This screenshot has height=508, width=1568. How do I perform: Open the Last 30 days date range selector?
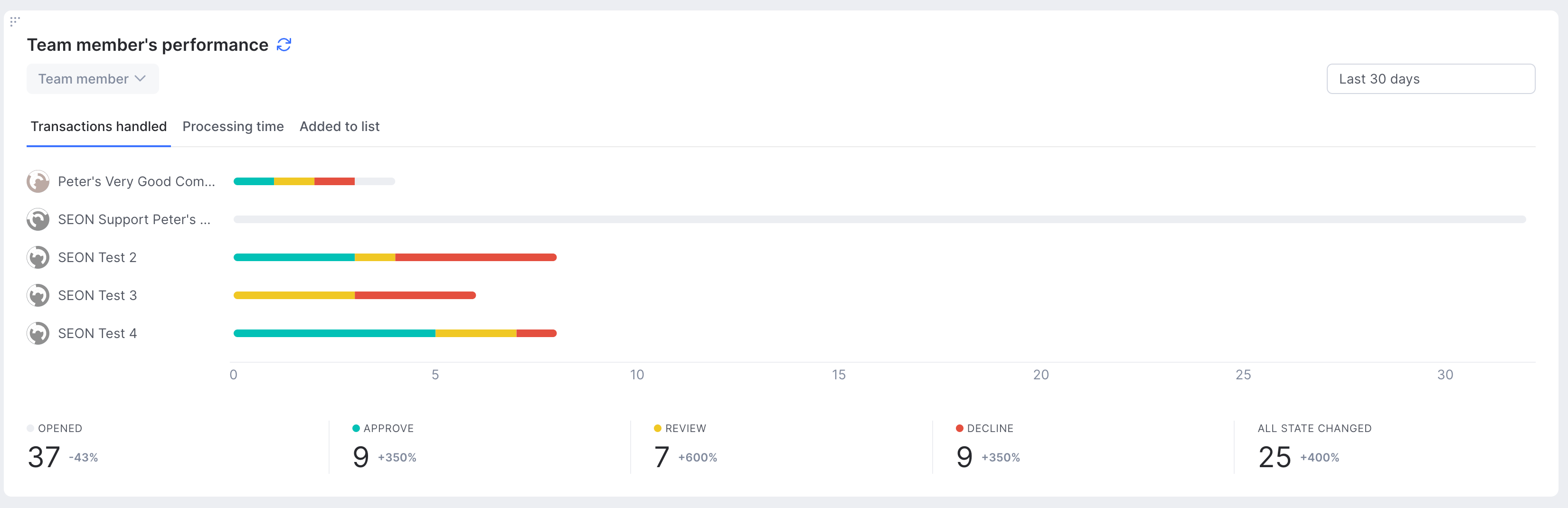1430,79
